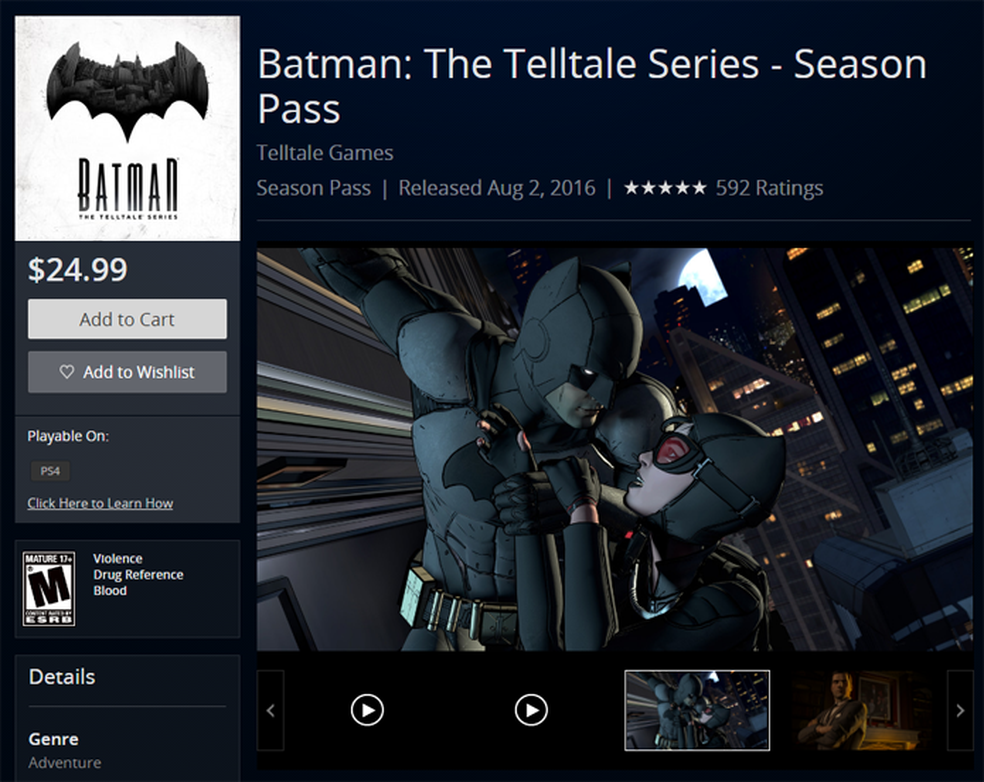
Task: Click the Add to Wishlist button
Action: point(127,371)
